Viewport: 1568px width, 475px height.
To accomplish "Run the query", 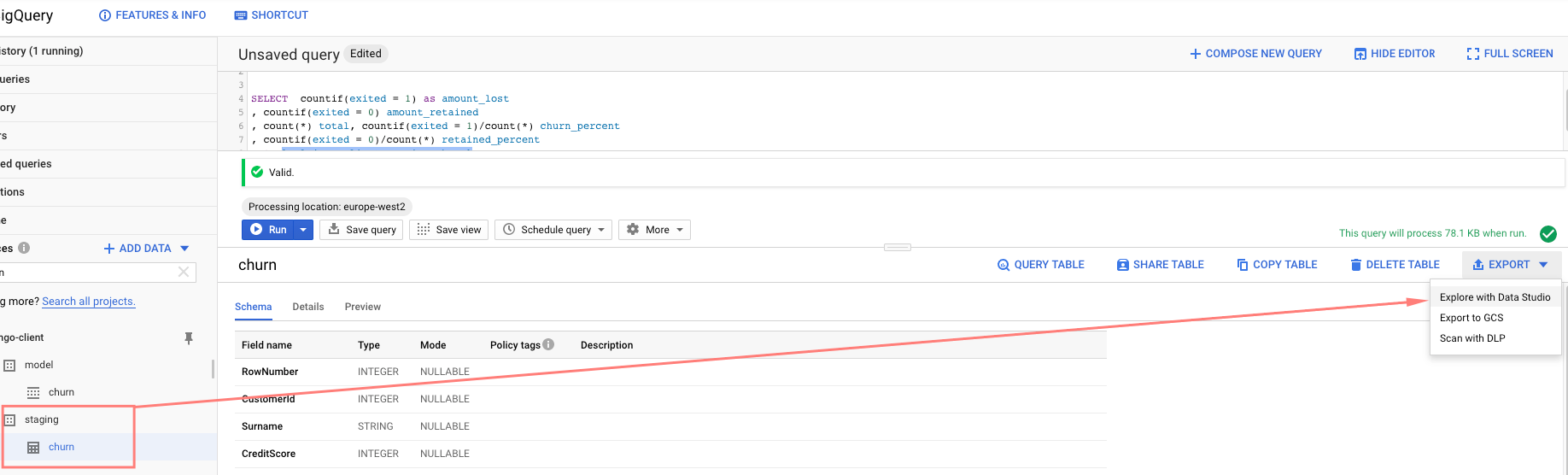I will pos(268,230).
